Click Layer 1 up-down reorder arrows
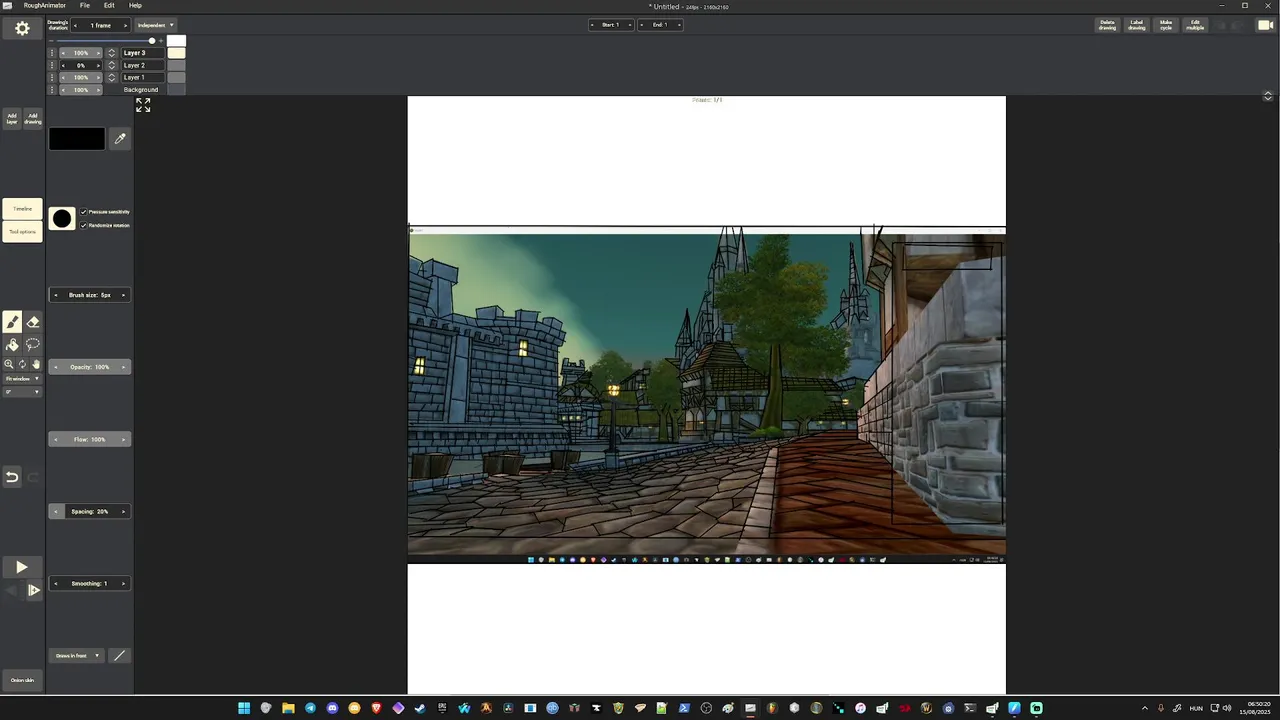The image size is (1280, 720). [112, 77]
